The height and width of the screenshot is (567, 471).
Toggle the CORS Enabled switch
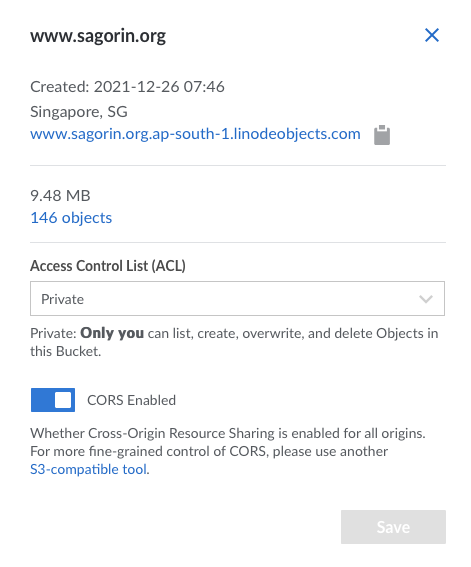[x=53, y=400]
